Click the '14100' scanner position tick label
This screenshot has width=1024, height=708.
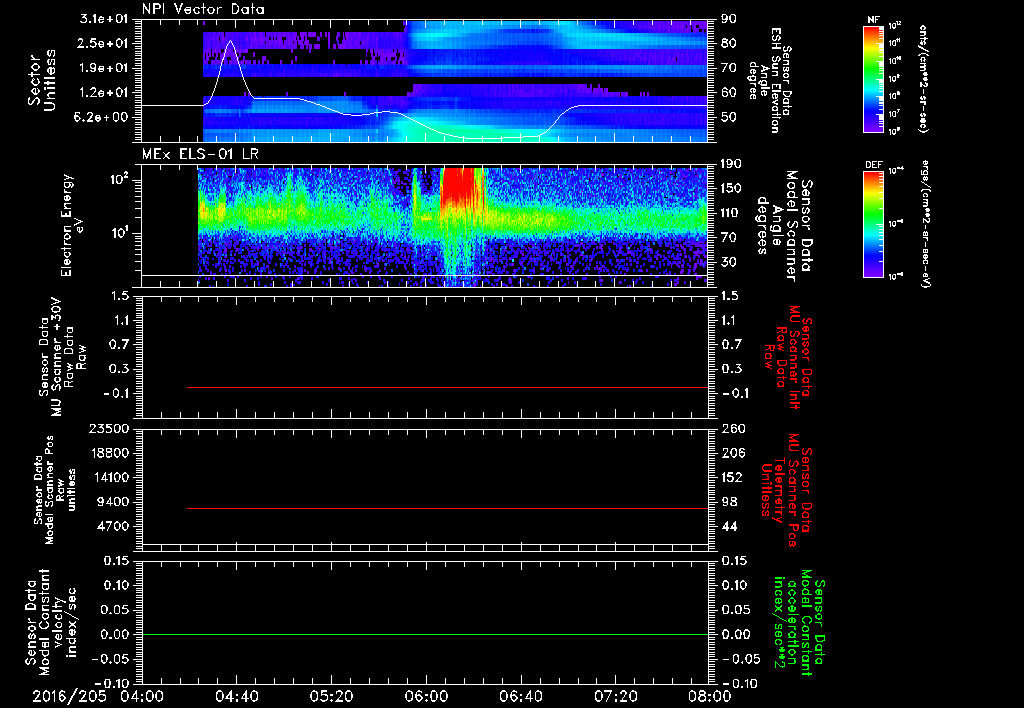click(x=112, y=477)
